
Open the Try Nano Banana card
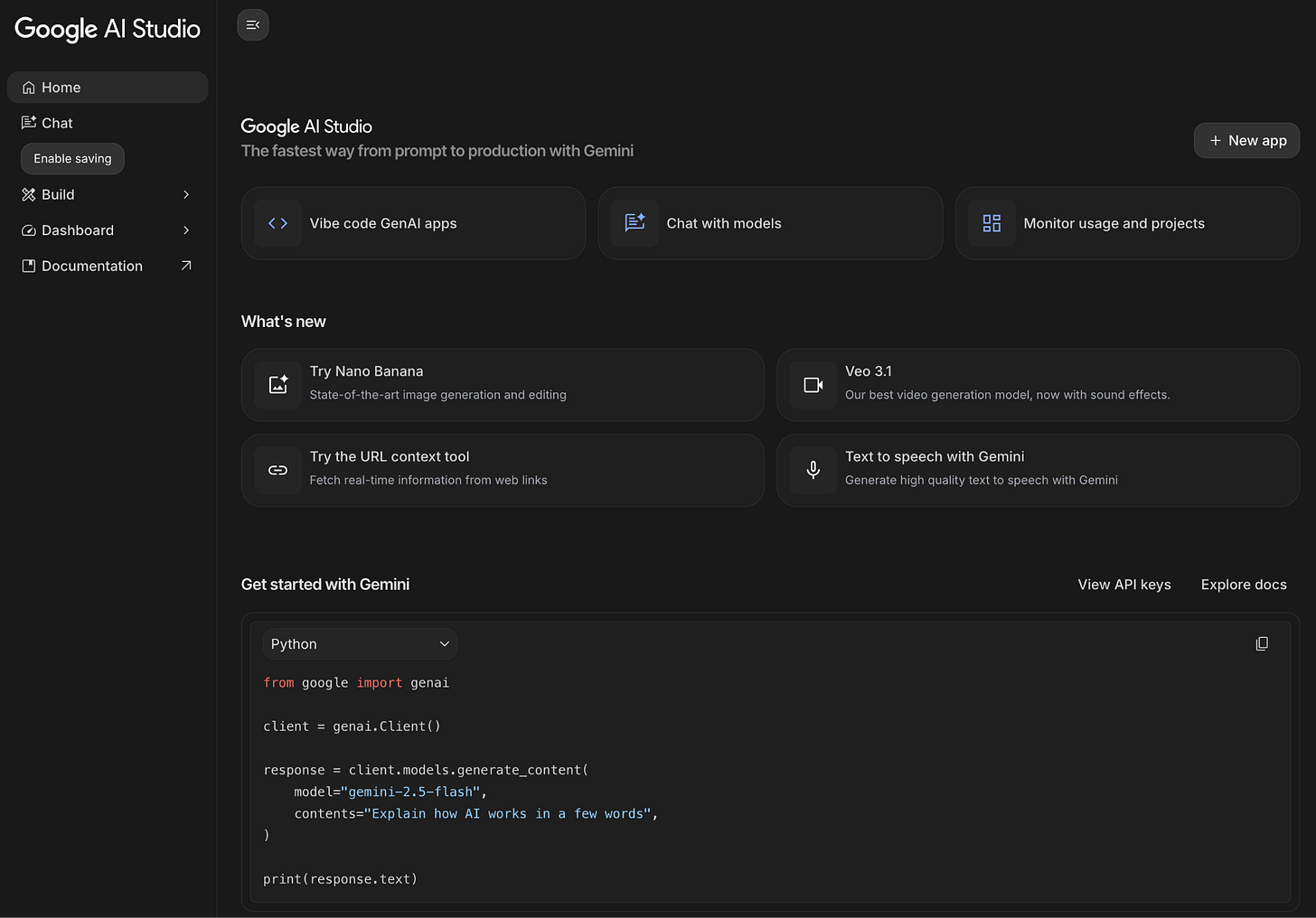pyautogui.click(x=503, y=385)
